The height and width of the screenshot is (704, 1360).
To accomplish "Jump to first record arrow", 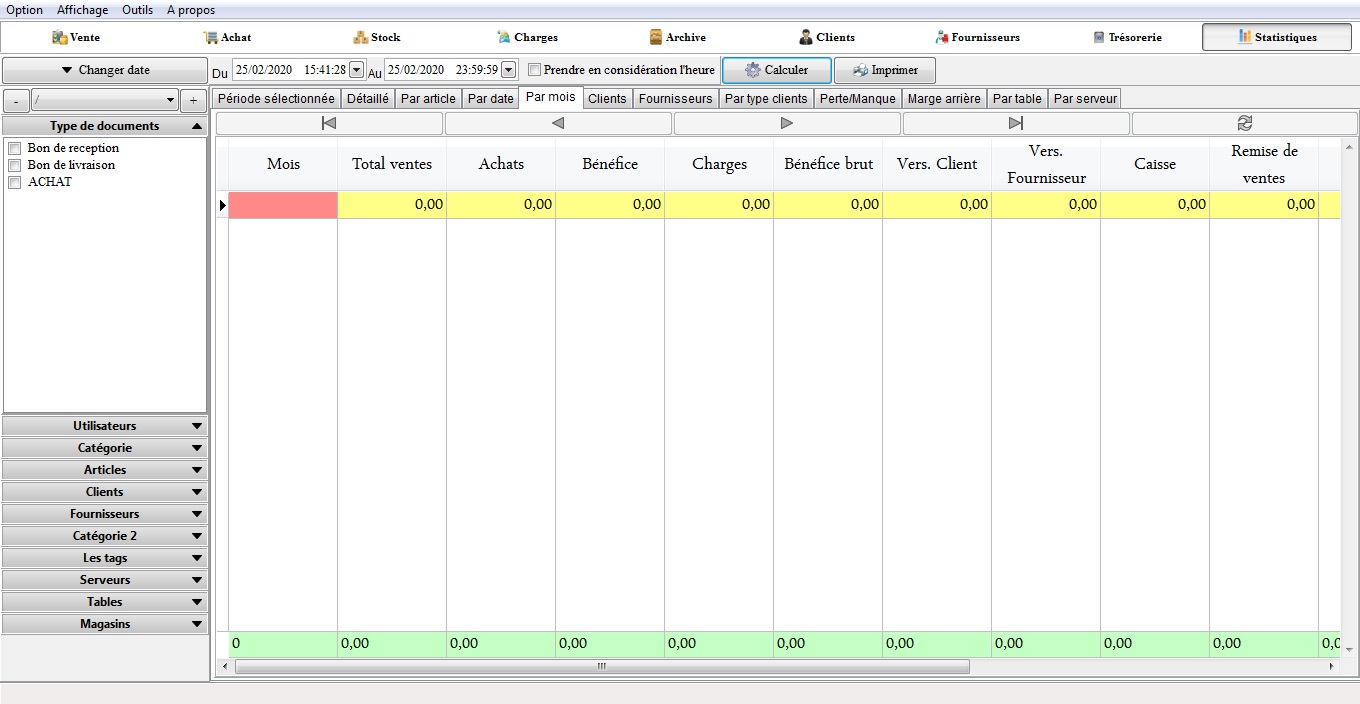I will 329,123.
